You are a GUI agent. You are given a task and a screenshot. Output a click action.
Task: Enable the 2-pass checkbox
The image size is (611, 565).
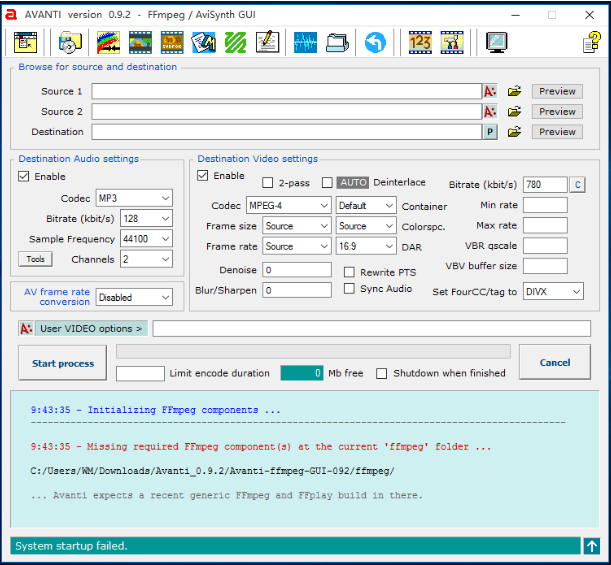point(267,183)
